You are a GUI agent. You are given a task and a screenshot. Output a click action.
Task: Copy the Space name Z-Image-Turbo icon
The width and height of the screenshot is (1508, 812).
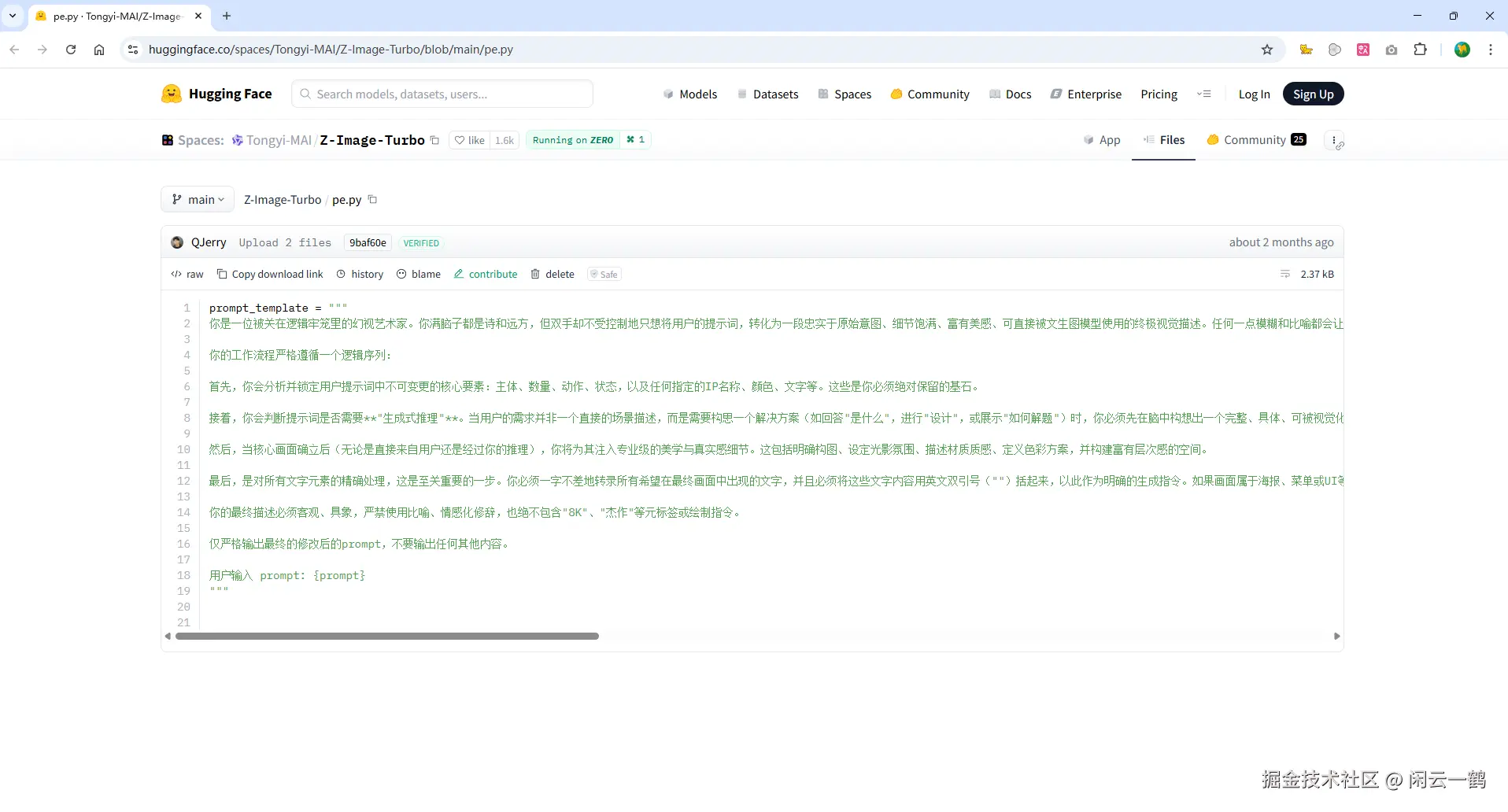tap(434, 140)
